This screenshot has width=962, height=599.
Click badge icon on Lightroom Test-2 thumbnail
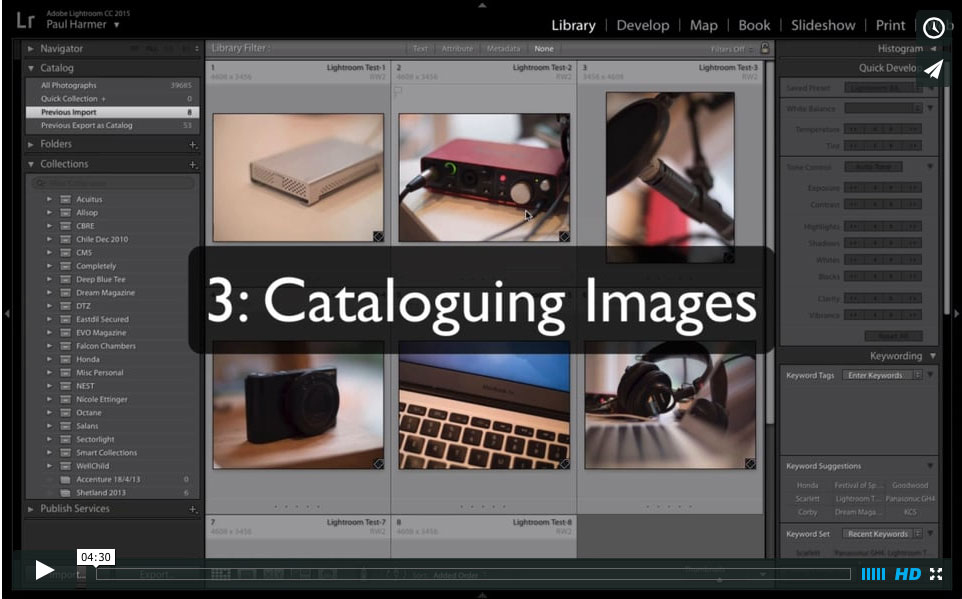point(564,236)
